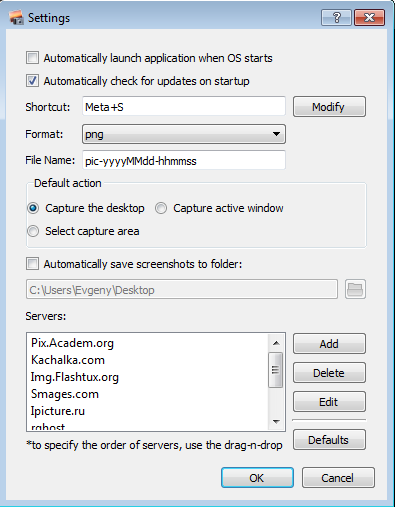Click the Delete server button
Viewport: 395px width, 507px height.
[329, 373]
